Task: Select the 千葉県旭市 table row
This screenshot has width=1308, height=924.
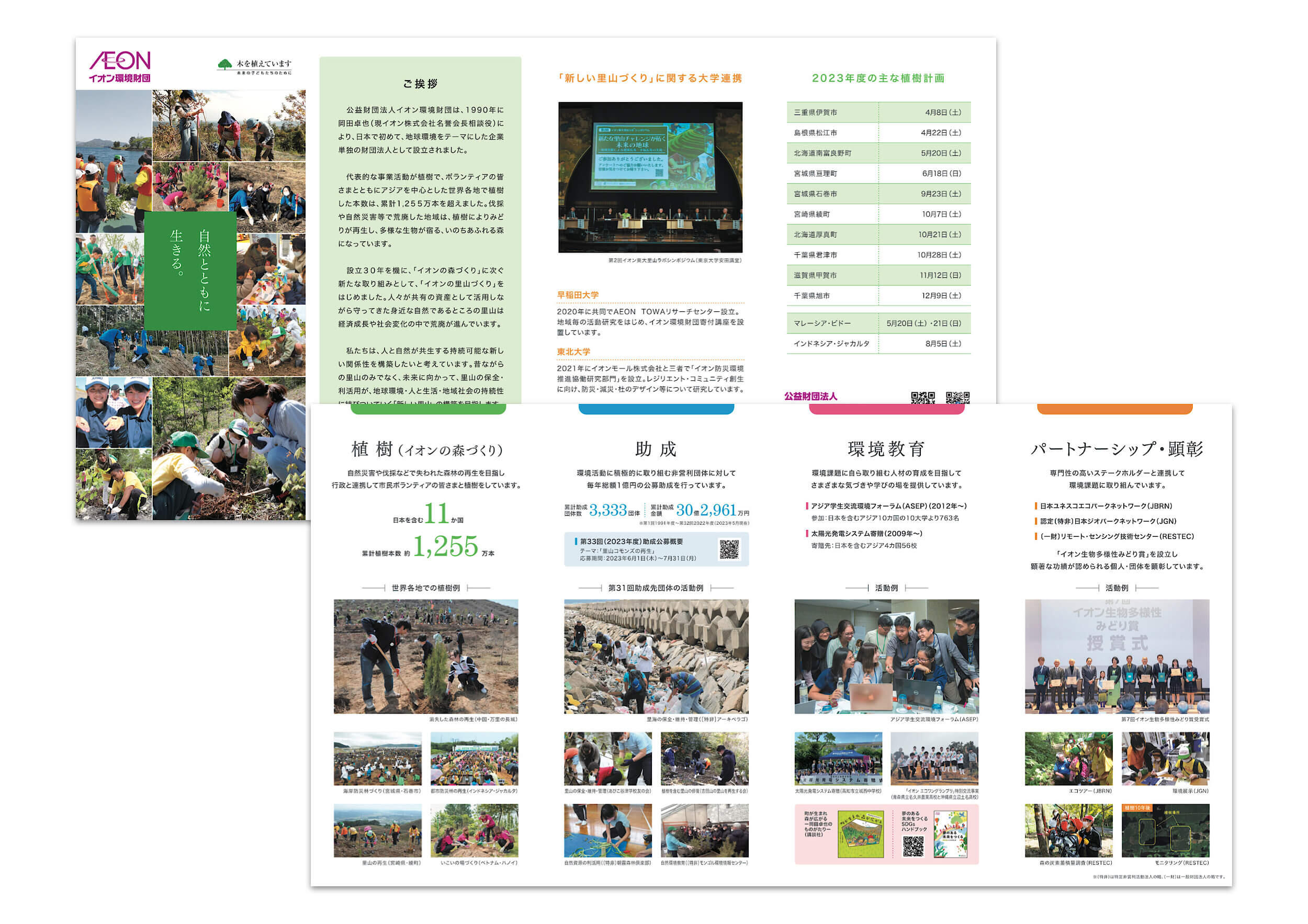Action: [x=878, y=296]
